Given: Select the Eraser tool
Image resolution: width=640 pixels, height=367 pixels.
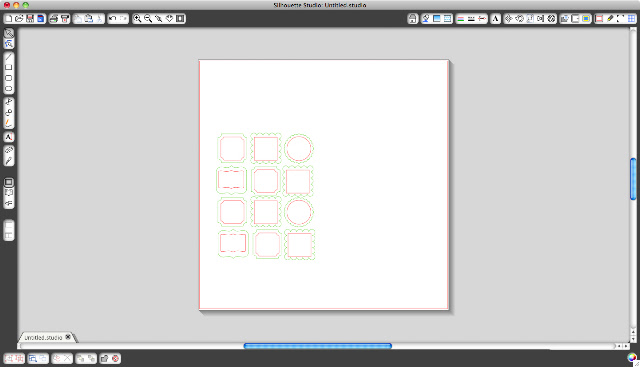Looking at the screenshot, I should click(9, 150).
